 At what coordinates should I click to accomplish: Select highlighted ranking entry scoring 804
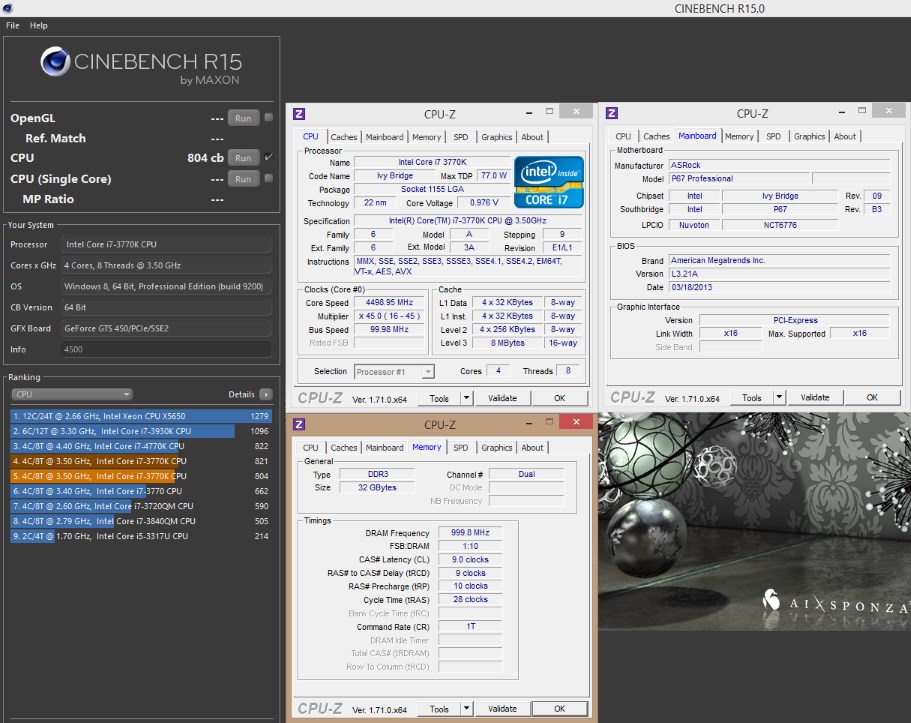pyautogui.click(x=141, y=476)
